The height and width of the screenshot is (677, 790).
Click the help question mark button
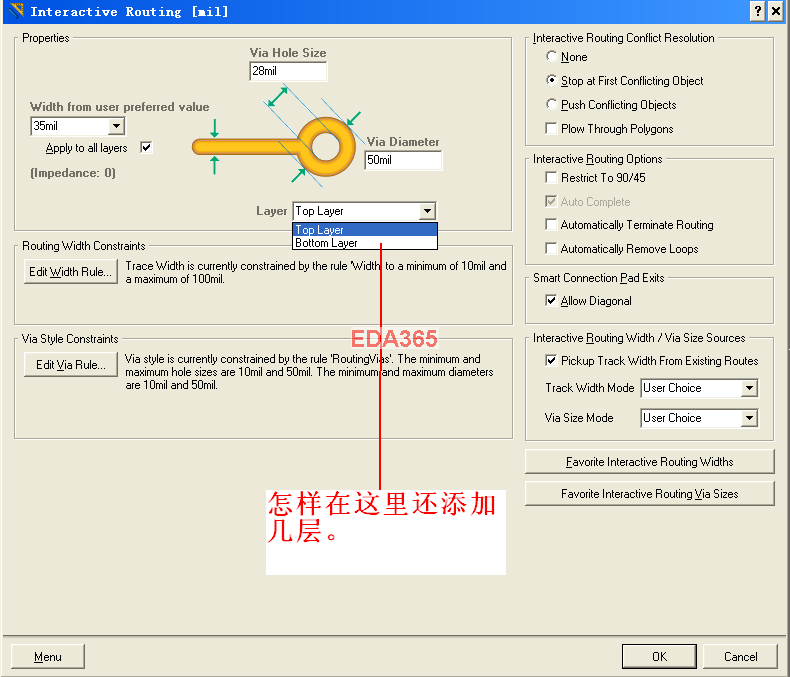(757, 11)
